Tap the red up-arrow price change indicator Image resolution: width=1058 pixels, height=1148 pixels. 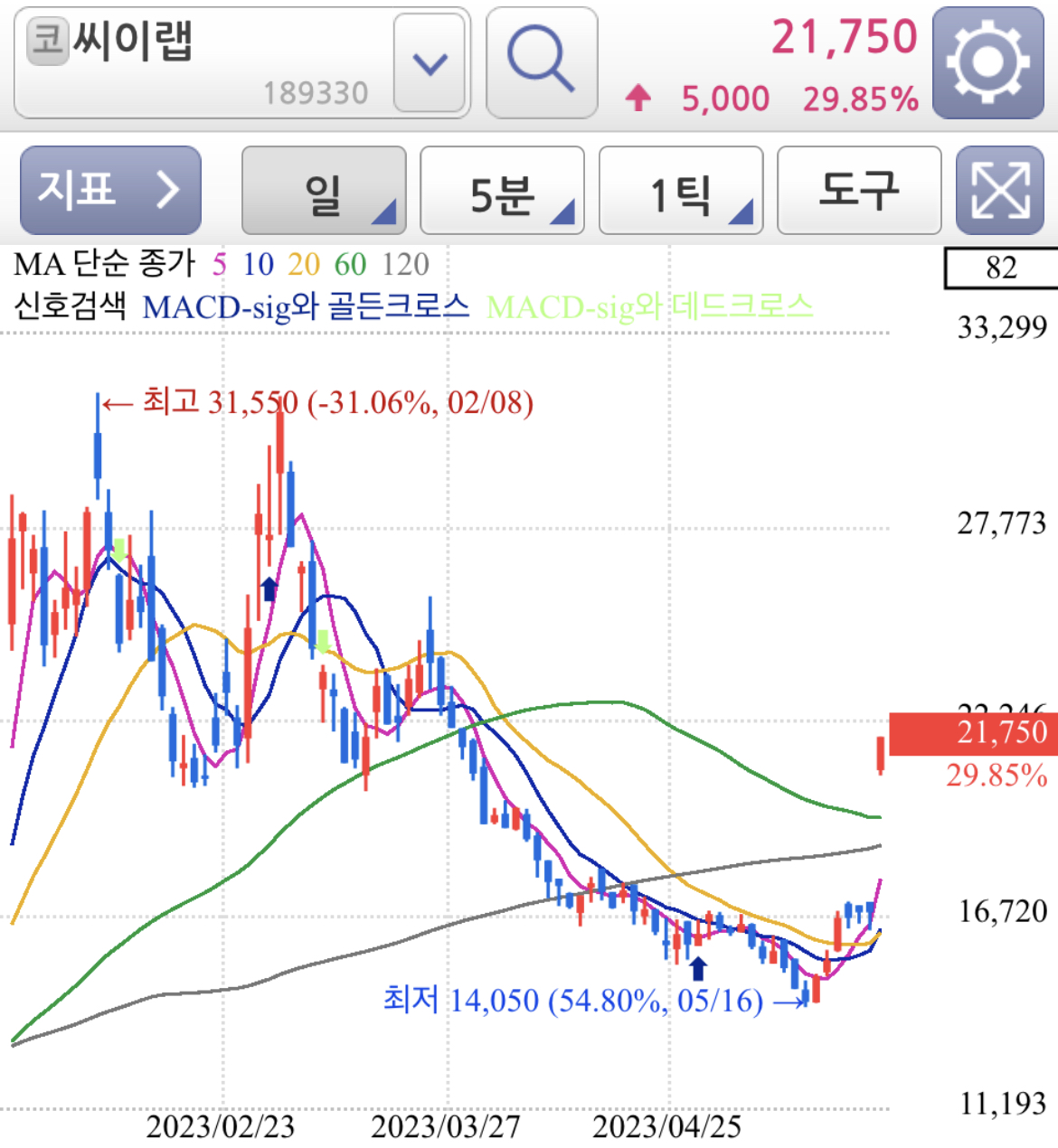pyautogui.click(x=638, y=97)
